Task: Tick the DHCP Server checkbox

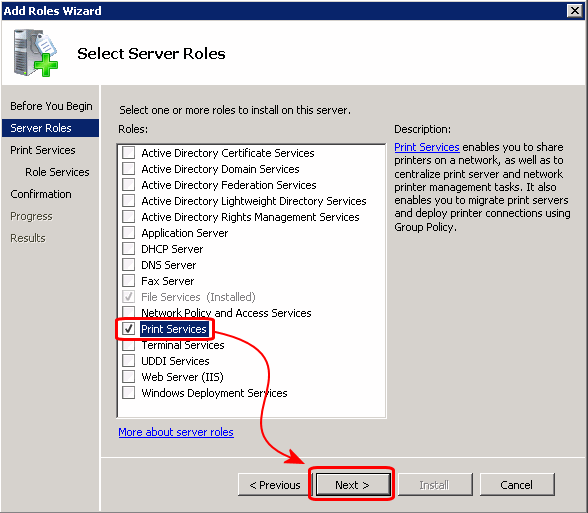Action: coord(129,249)
